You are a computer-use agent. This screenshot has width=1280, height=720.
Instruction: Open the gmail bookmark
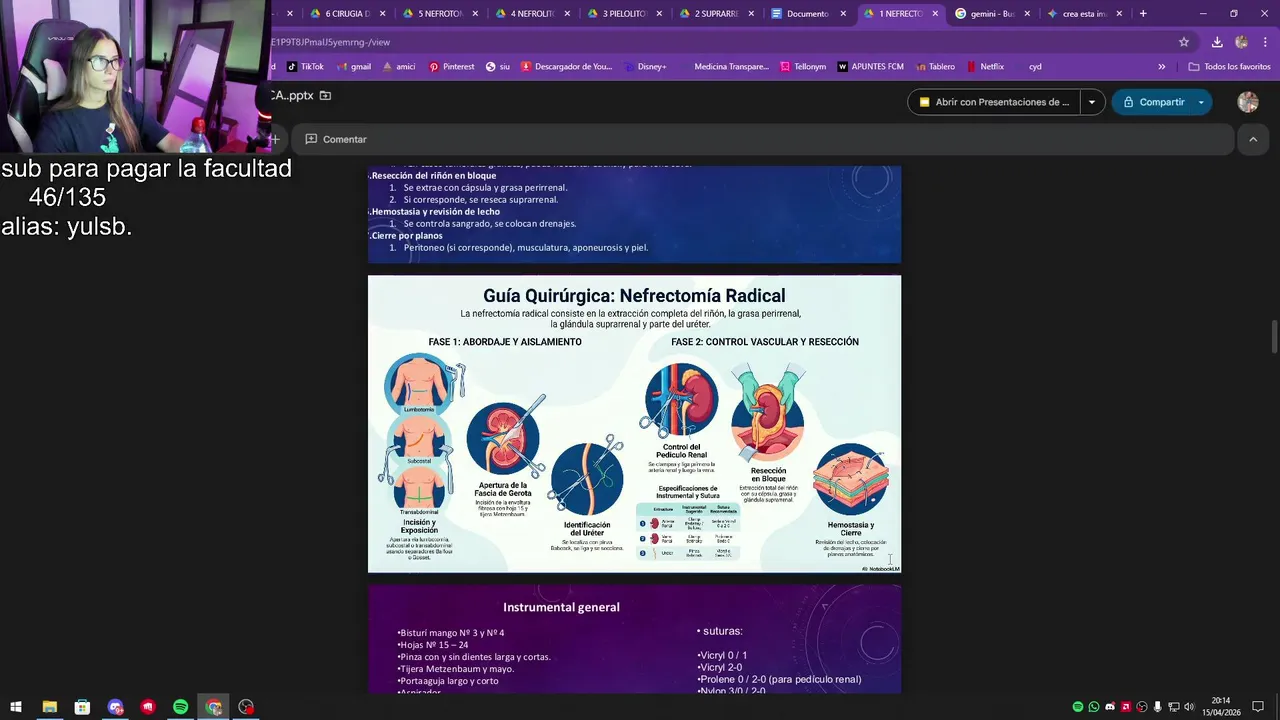tap(353, 67)
